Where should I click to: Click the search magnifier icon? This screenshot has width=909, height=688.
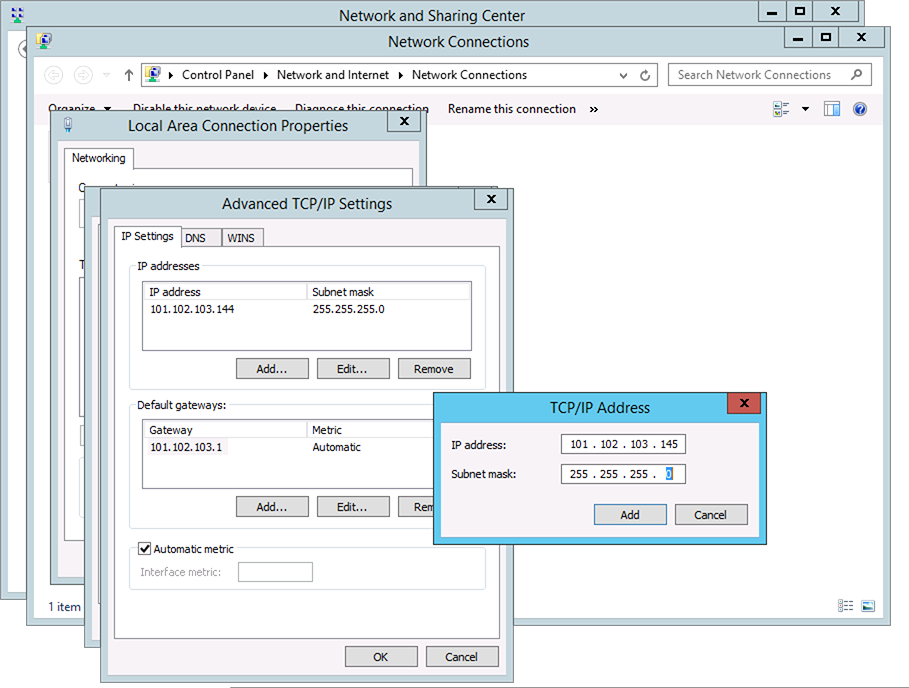coord(856,75)
